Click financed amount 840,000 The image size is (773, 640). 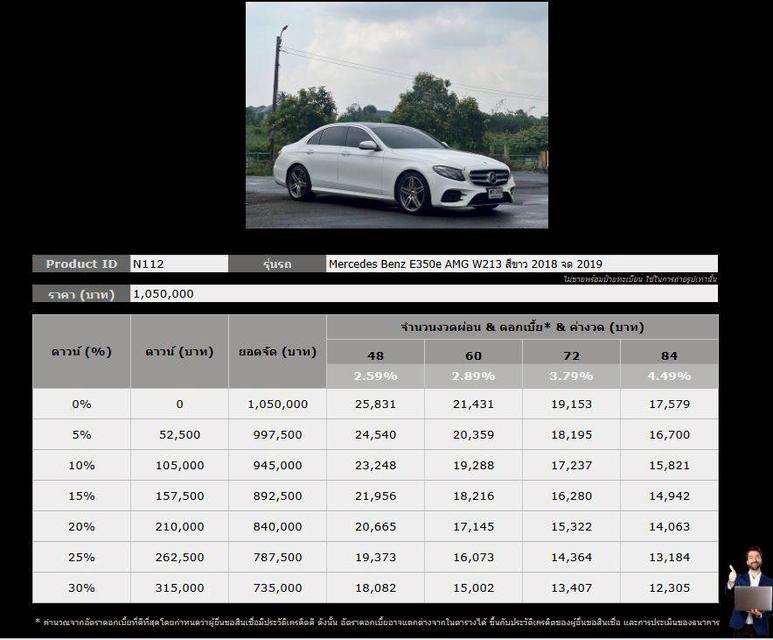click(278, 527)
